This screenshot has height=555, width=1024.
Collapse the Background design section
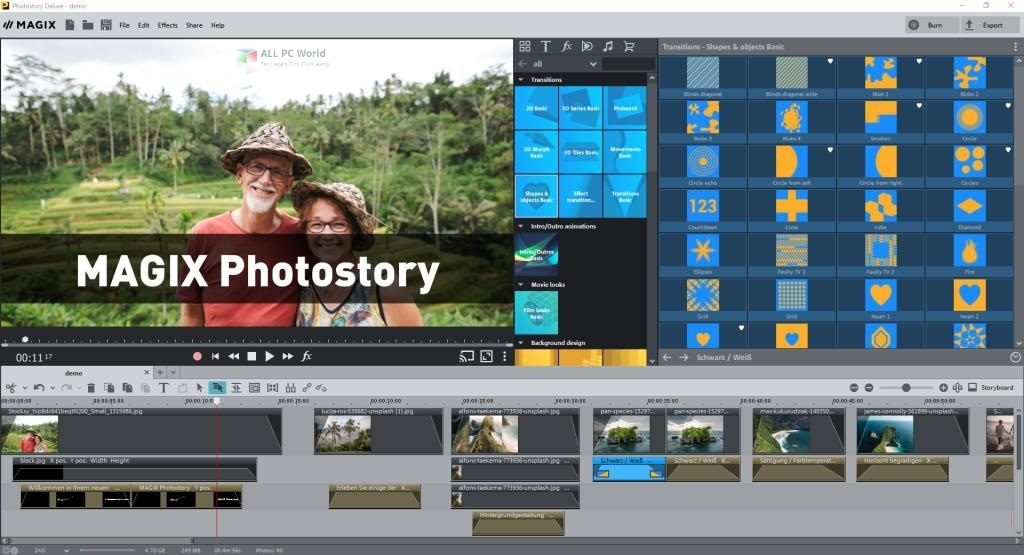(x=521, y=343)
